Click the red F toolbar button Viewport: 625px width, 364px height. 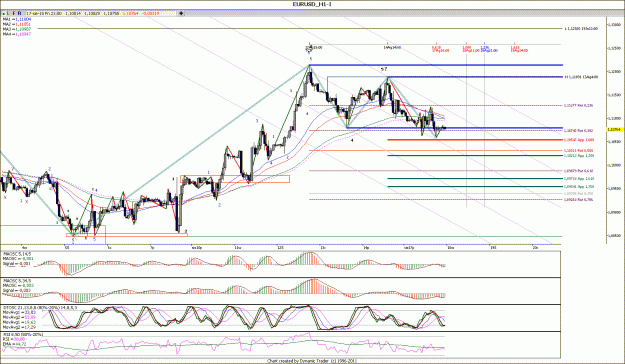tap(14, 13)
